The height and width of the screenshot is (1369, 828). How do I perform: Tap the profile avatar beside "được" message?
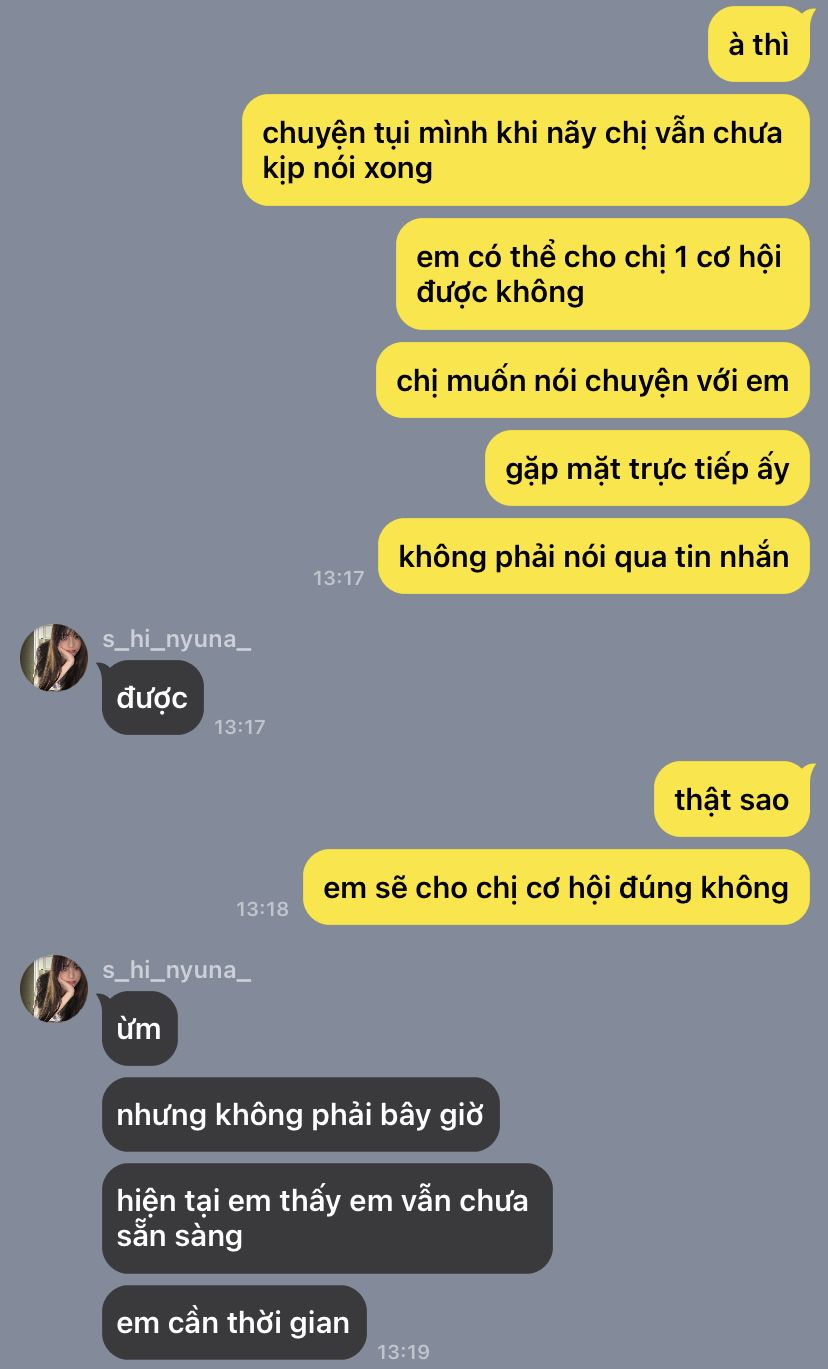point(54,657)
